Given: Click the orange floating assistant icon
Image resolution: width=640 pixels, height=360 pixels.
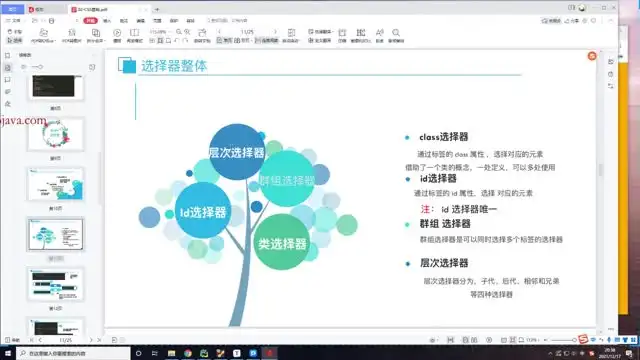Looking at the screenshot, I should (592, 56).
